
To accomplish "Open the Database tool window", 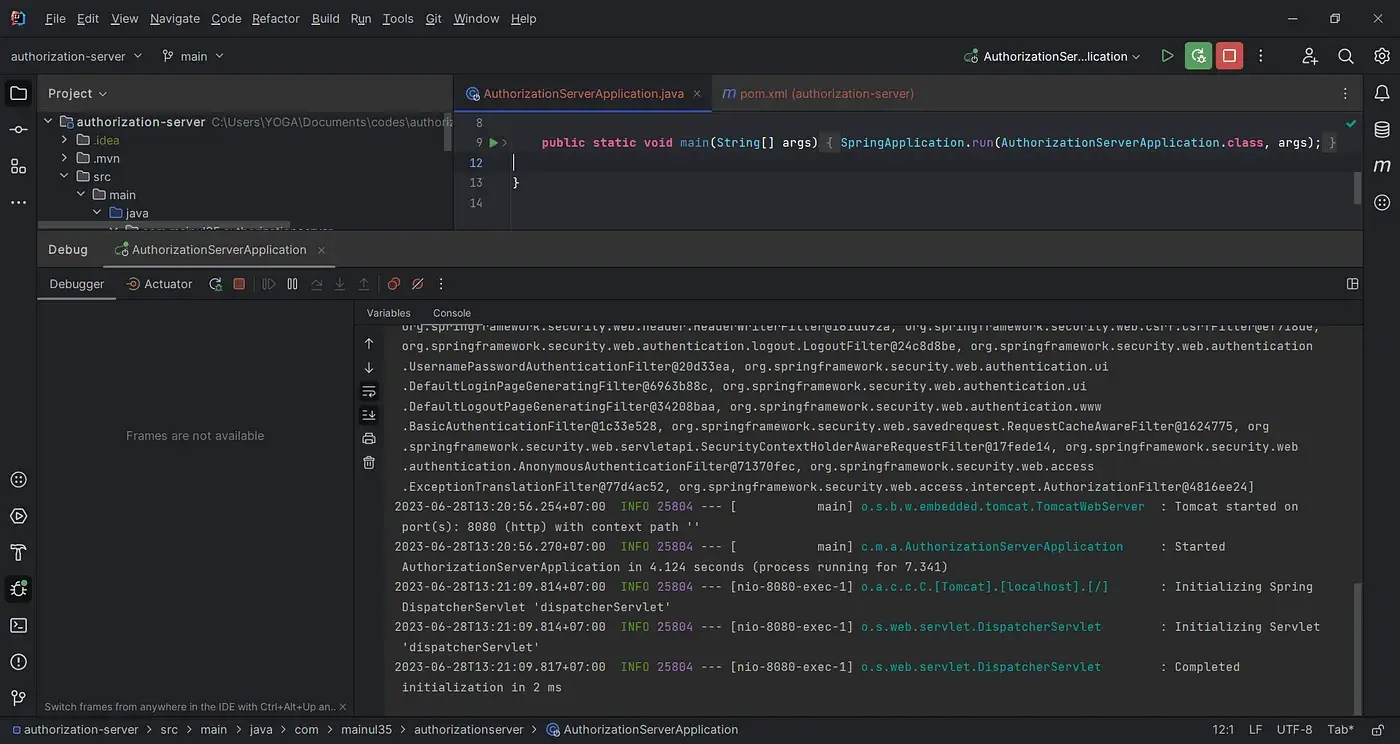I will click(1382, 130).
